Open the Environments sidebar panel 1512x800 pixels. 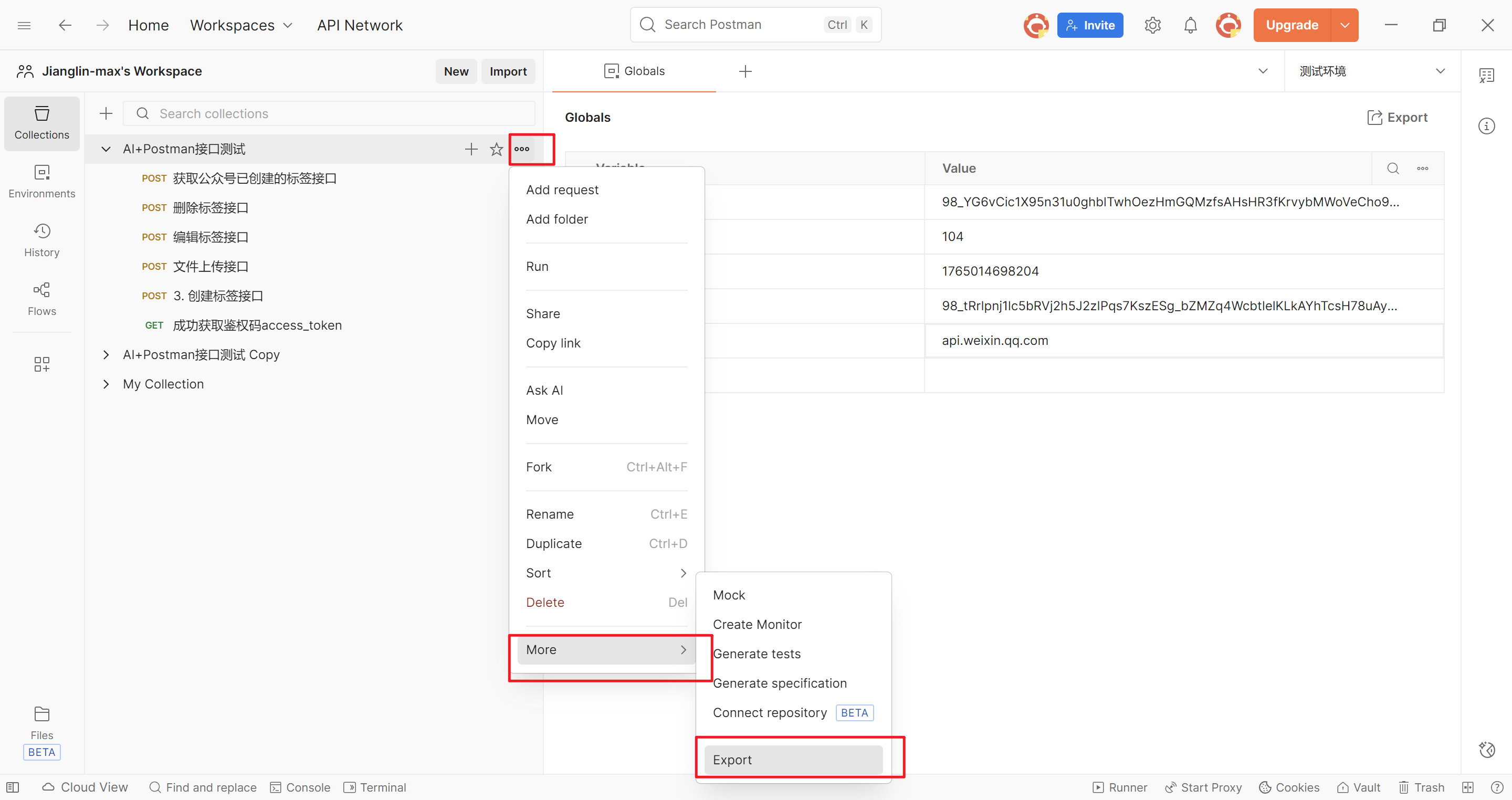(41, 182)
